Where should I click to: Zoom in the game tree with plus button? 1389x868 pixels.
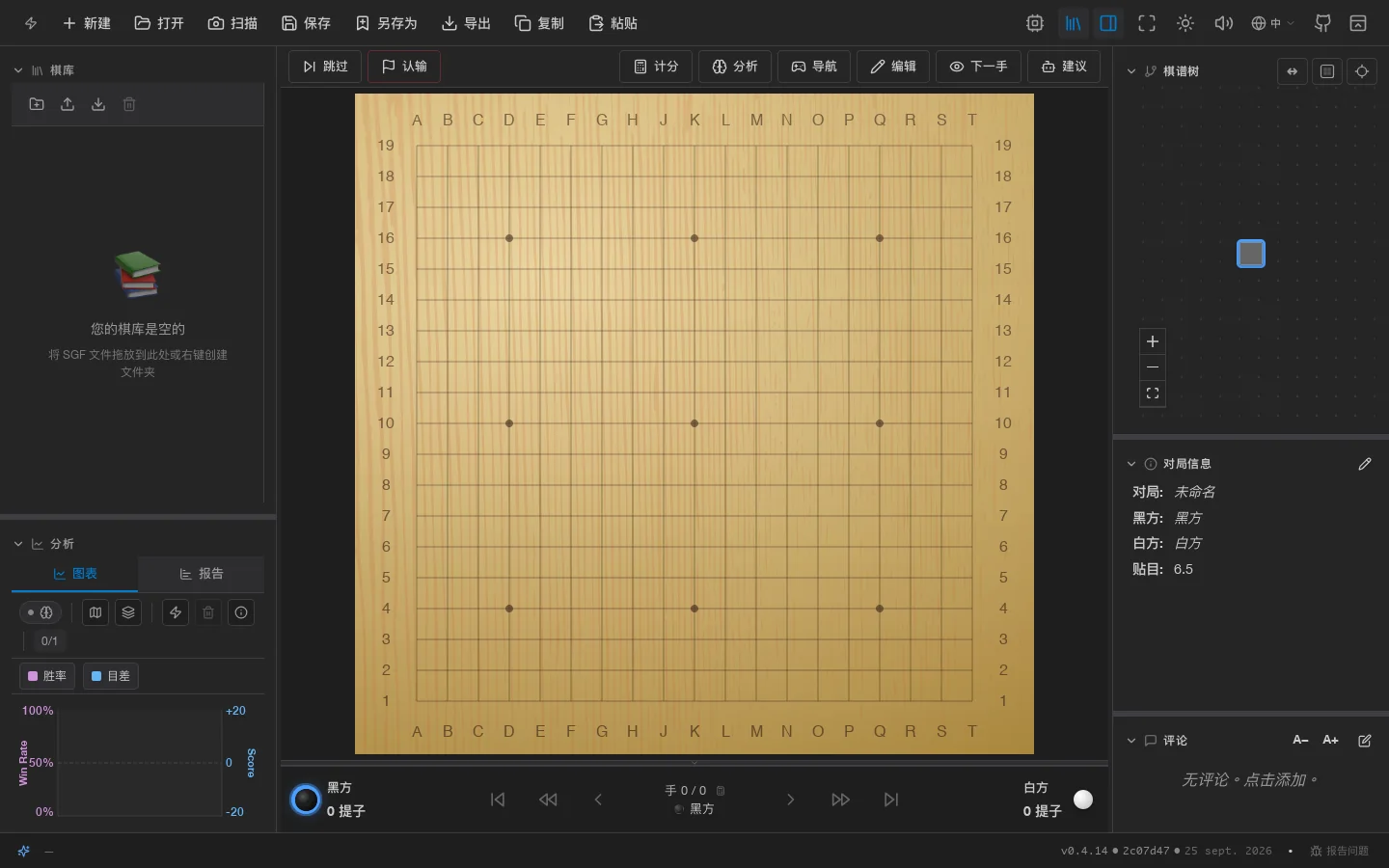(x=1153, y=341)
